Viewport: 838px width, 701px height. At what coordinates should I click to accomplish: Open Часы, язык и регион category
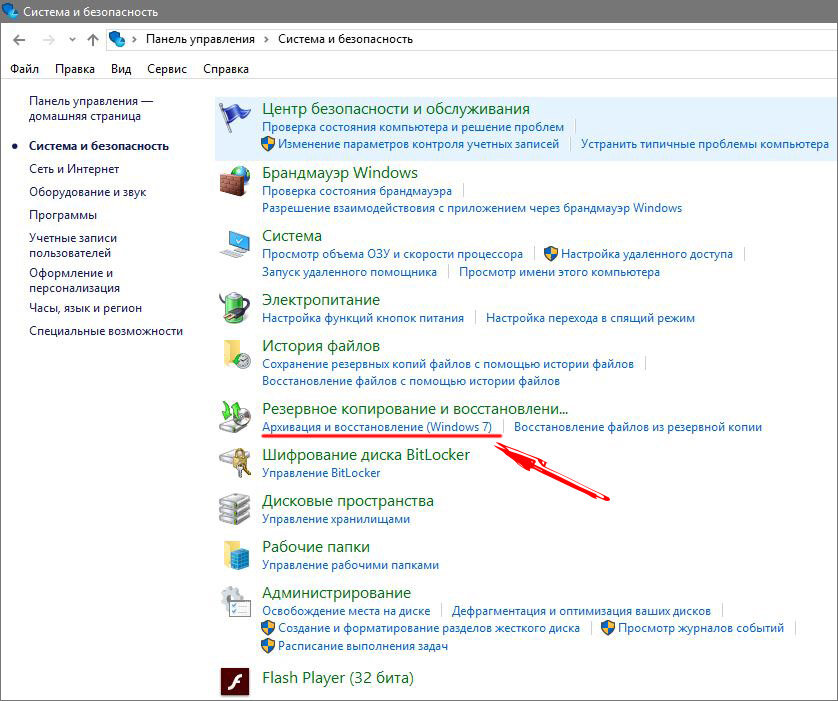86,308
